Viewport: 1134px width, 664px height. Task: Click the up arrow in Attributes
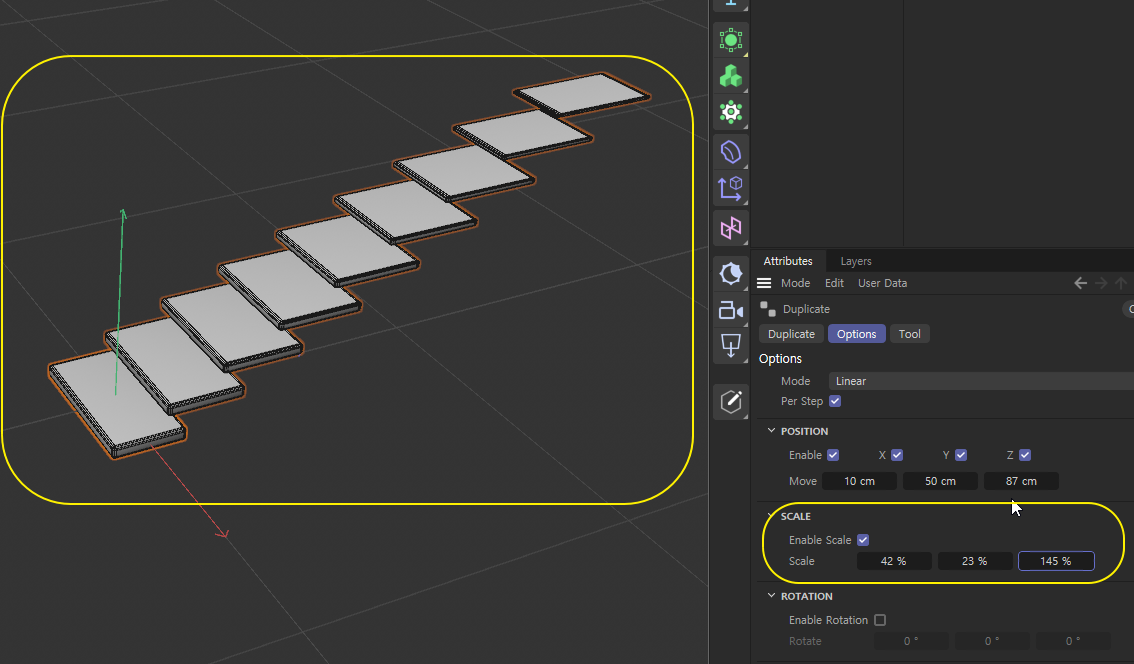pos(1121,283)
